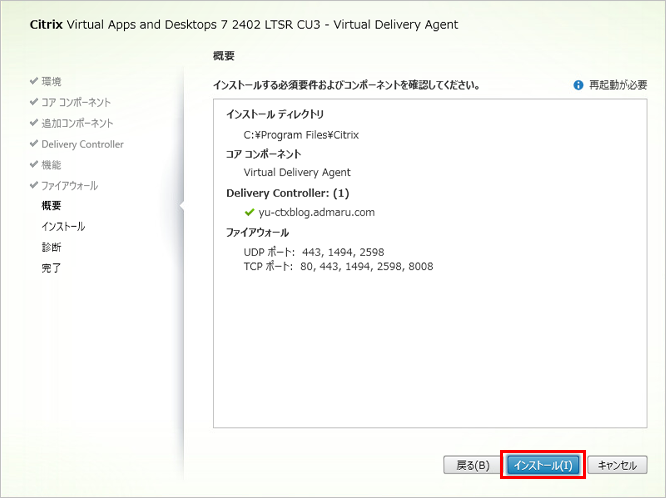Image resolution: width=666 pixels, height=498 pixels.
Task: Click the 再起動が必要 label text
Action: pos(618,86)
